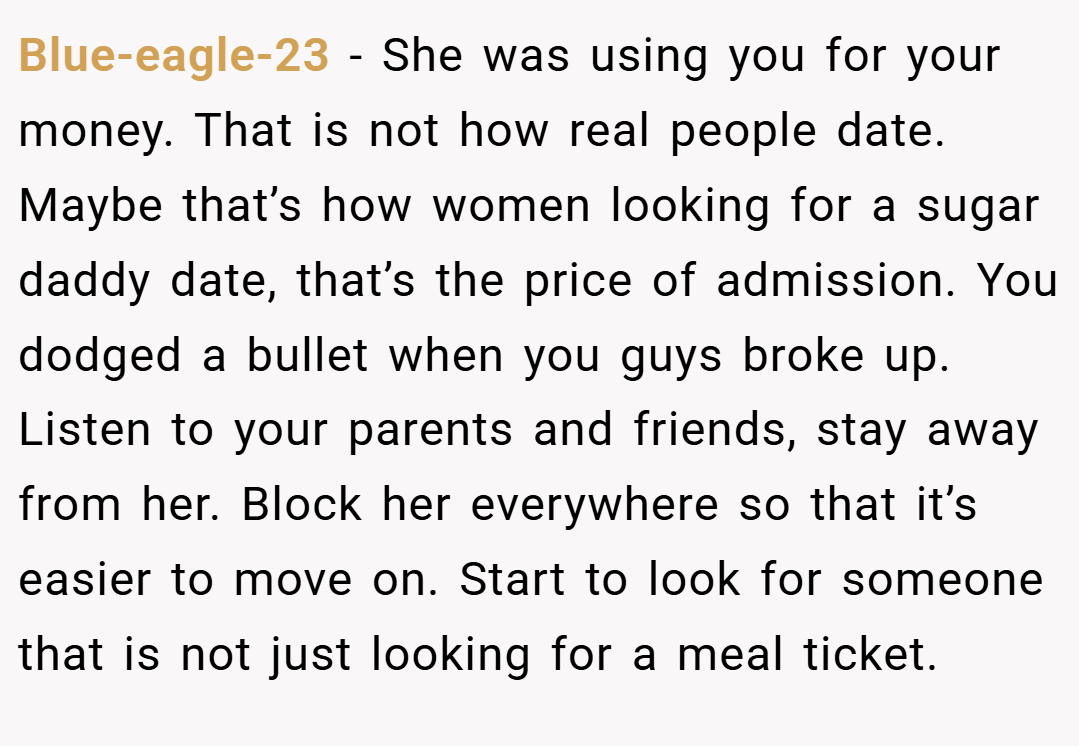Click the word "daddy" in the comment
The width and height of the screenshot is (1079, 746).
tap(84, 282)
